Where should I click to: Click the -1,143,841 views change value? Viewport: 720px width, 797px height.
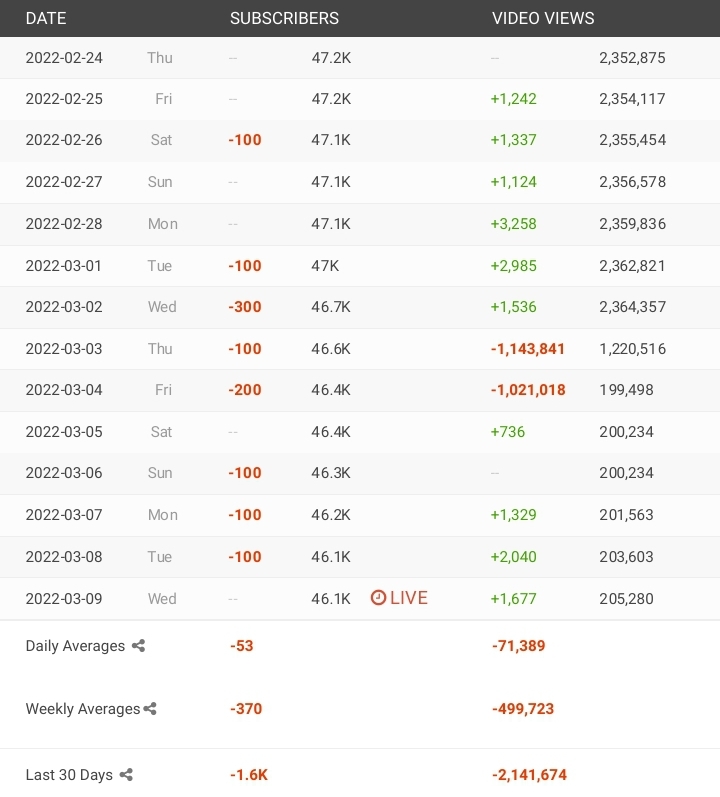[527, 349]
